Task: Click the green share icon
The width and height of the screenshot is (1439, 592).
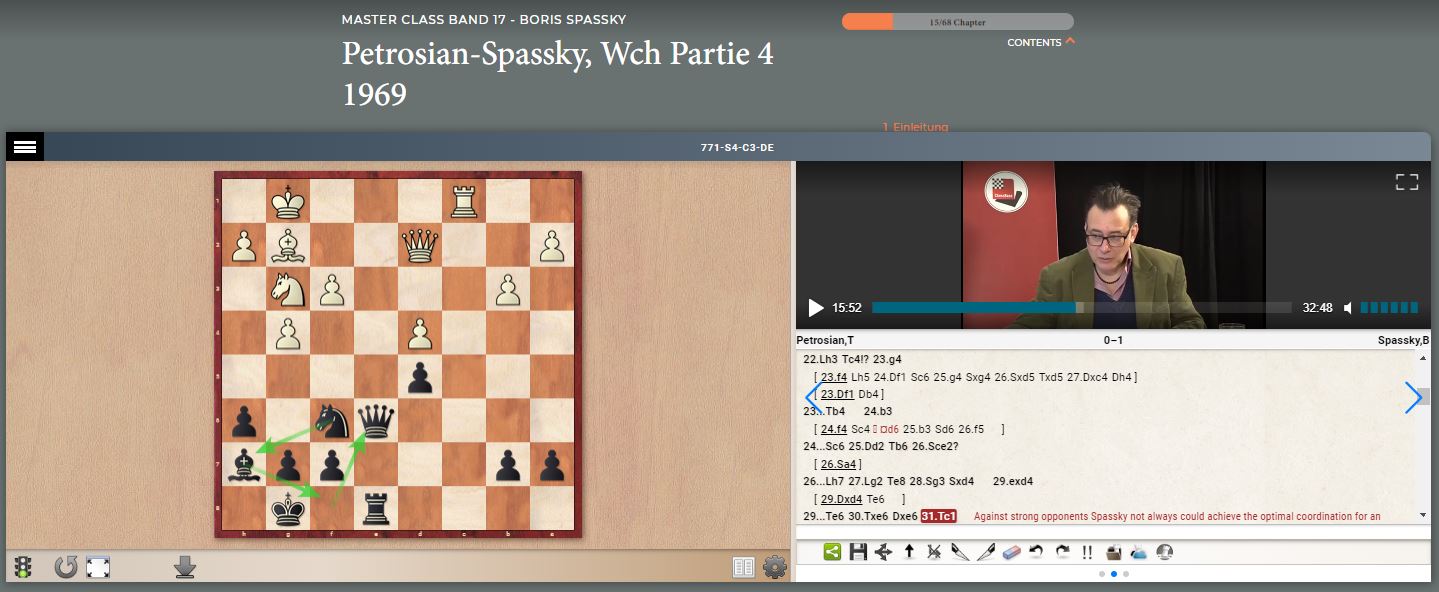Action: click(x=832, y=551)
